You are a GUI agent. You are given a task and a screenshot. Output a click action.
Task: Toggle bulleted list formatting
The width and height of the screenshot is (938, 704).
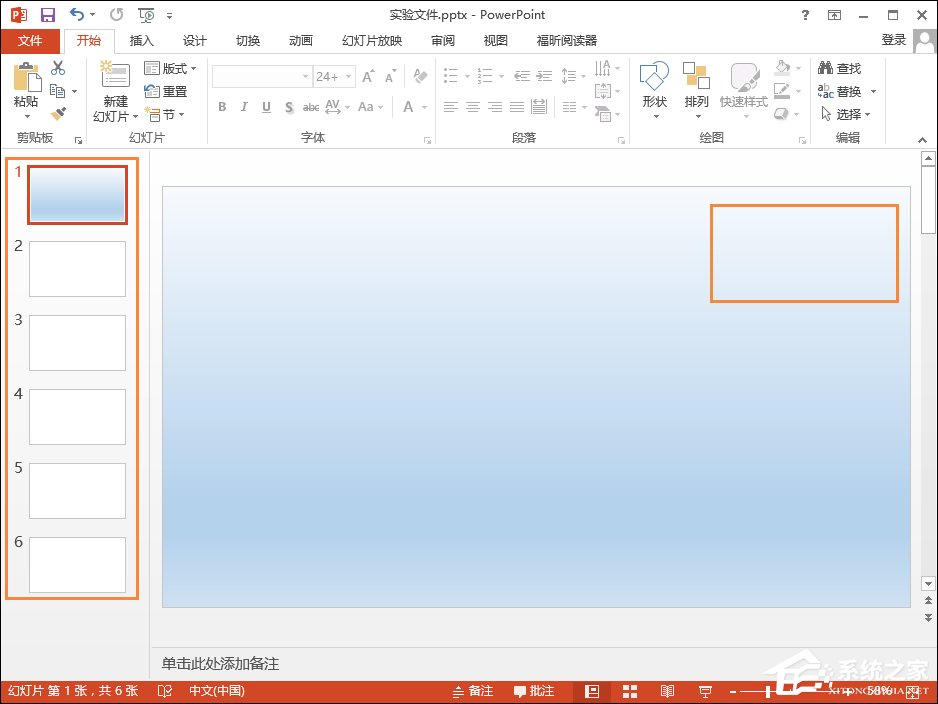[452, 75]
